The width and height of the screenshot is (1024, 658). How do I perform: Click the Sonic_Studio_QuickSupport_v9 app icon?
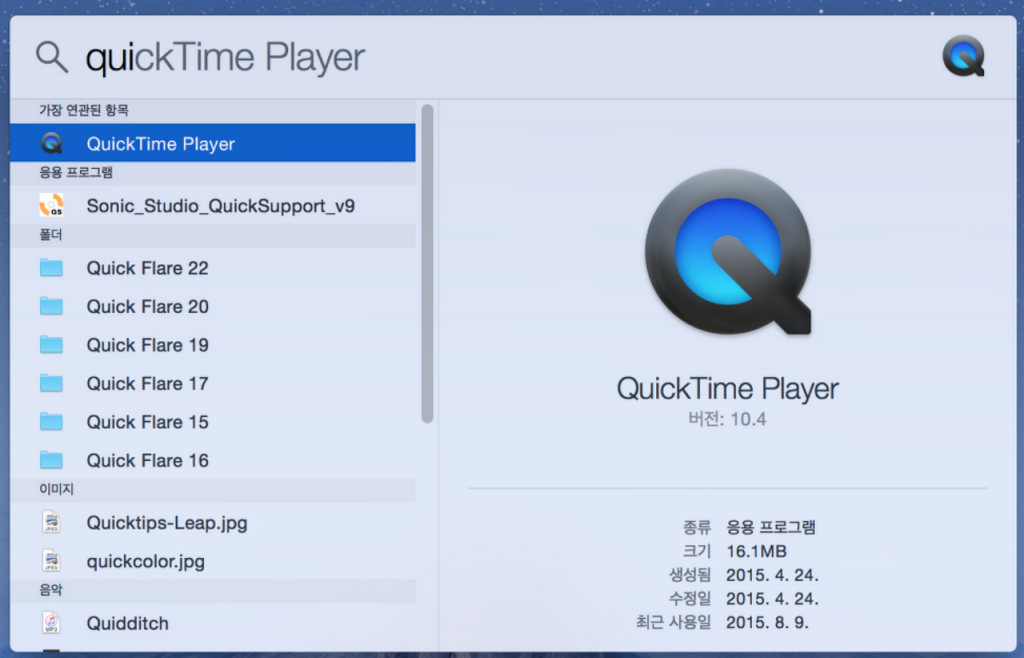pyautogui.click(x=52, y=205)
